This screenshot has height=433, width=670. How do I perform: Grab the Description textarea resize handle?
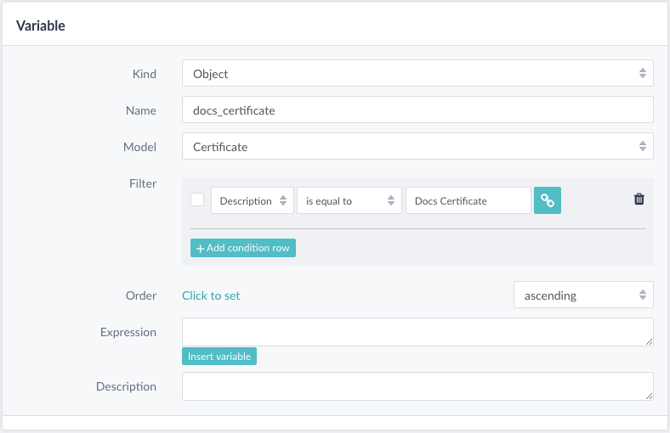[x=649, y=396]
